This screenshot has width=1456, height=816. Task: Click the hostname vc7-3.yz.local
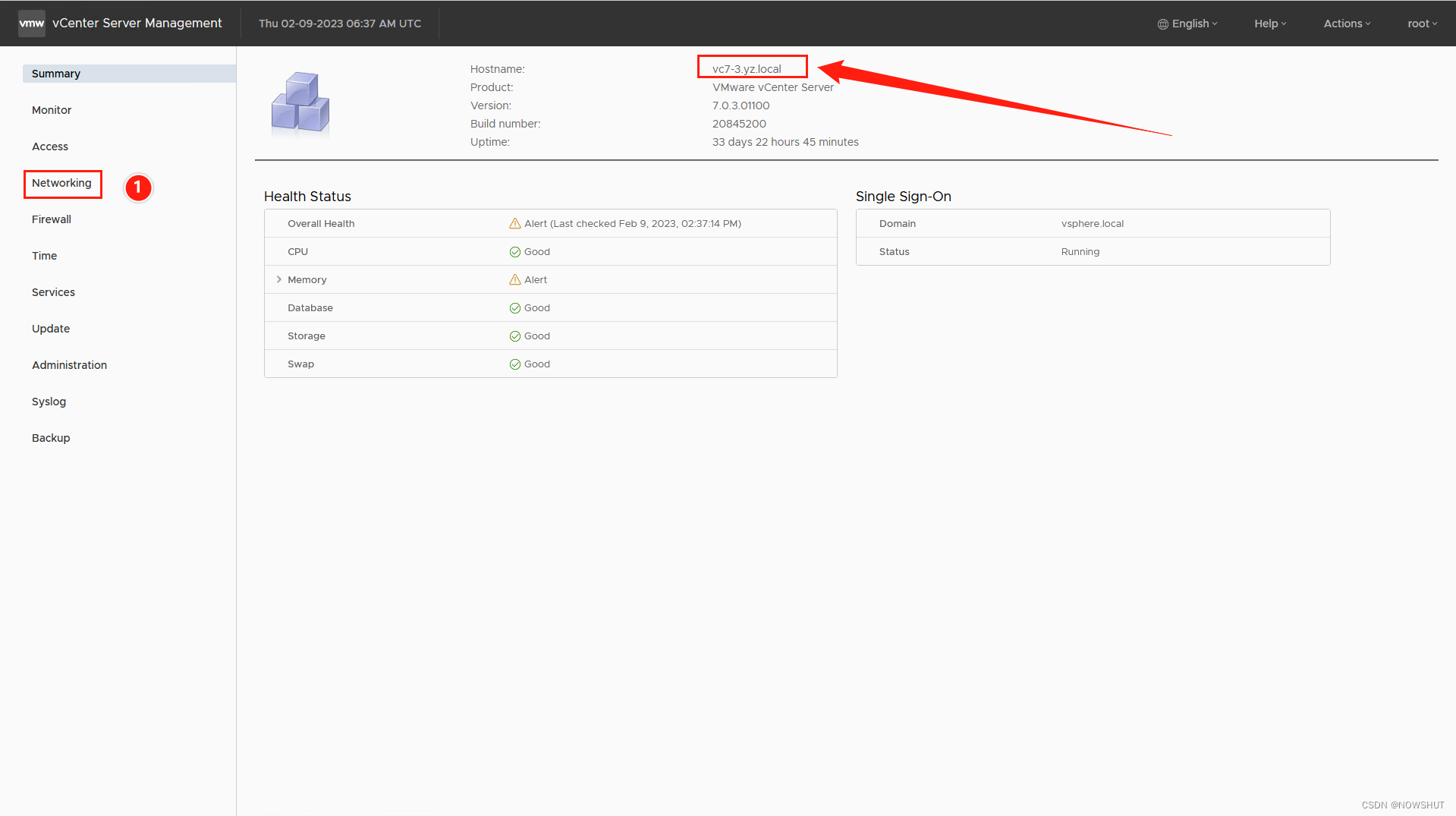click(x=747, y=69)
